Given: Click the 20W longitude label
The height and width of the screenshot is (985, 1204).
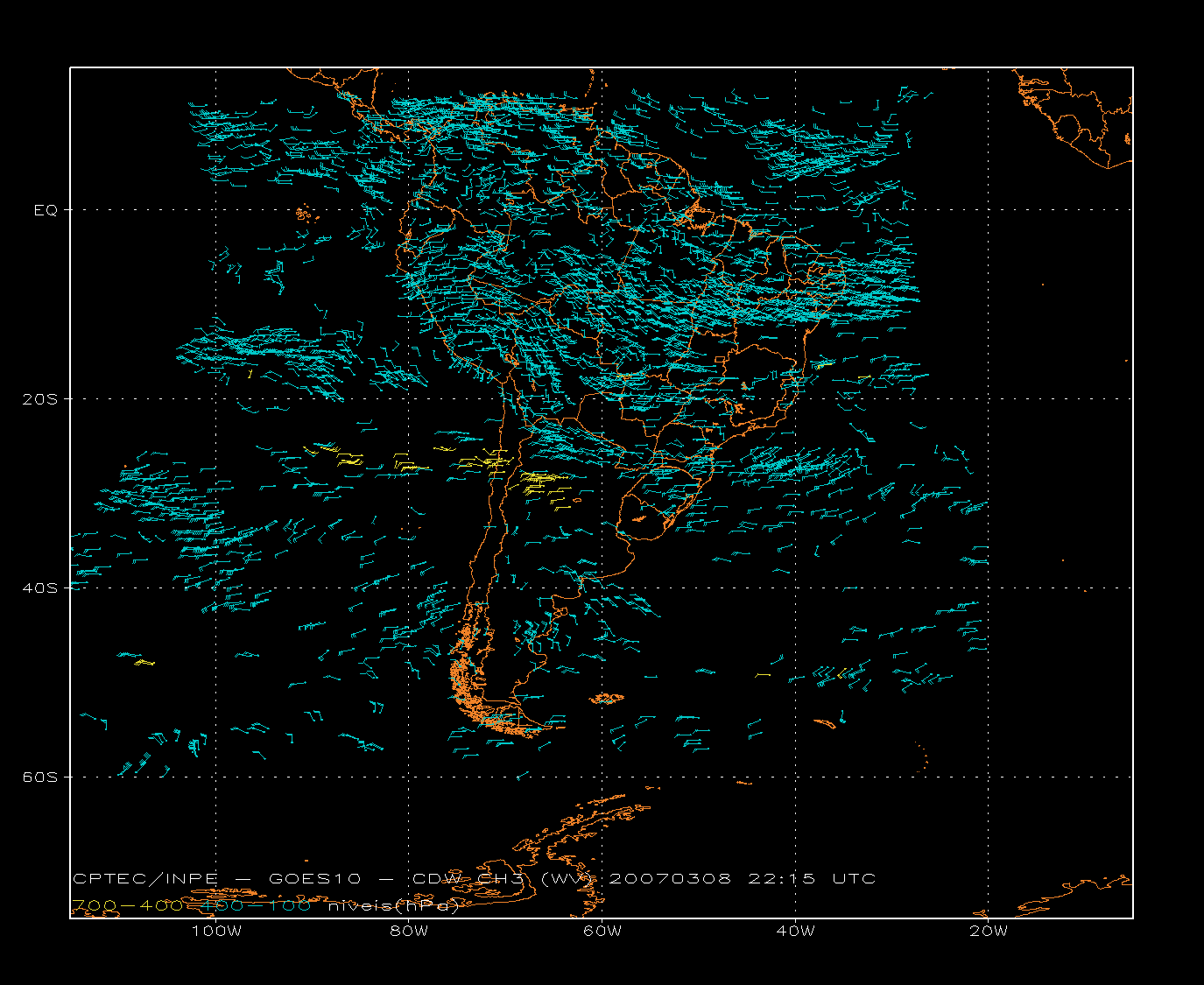Looking at the screenshot, I should coord(989,931).
